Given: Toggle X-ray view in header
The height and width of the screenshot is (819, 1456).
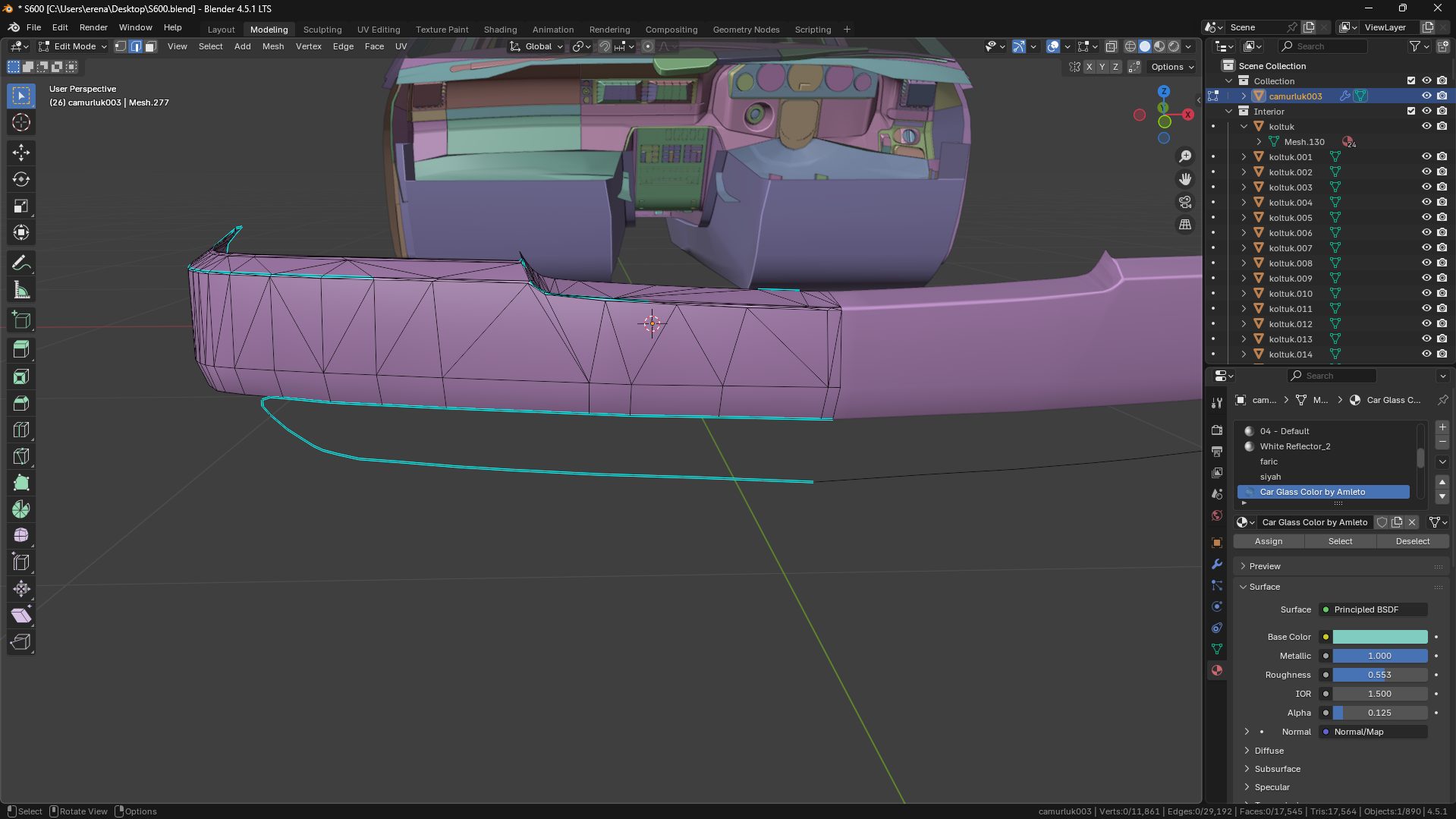Looking at the screenshot, I should click(1111, 46).
